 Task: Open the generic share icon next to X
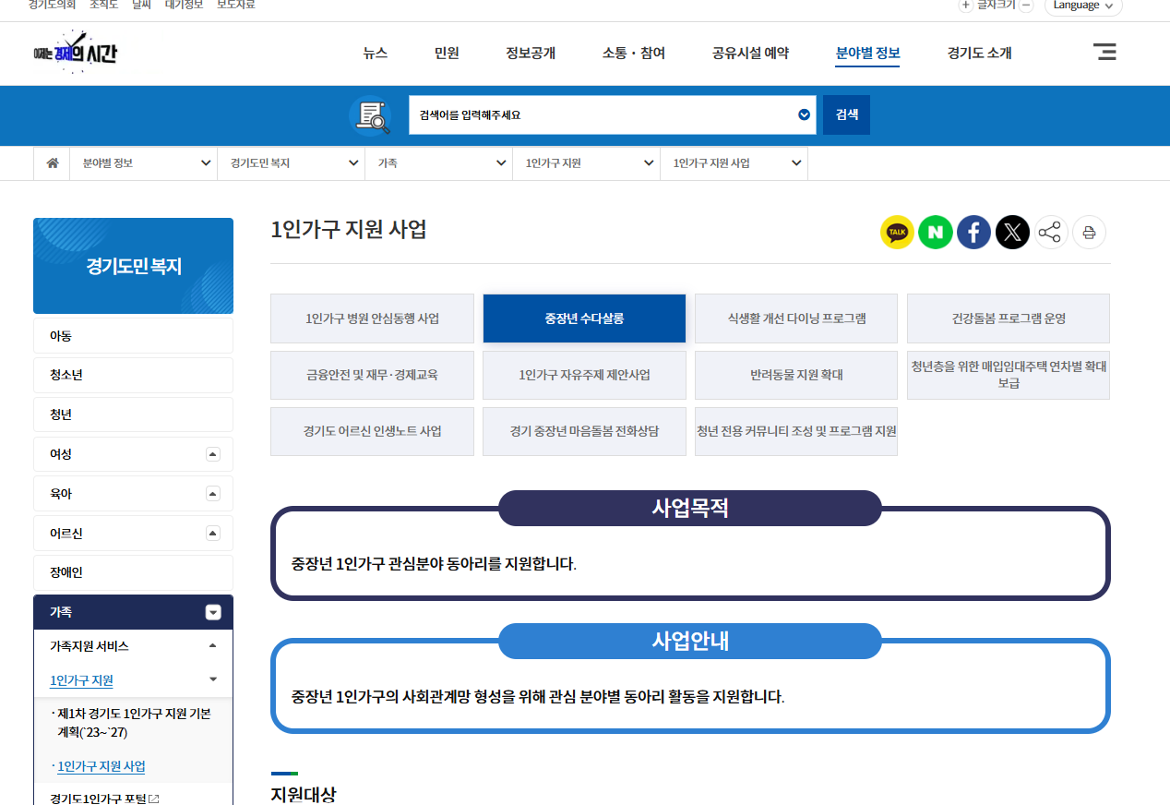(1050, 232)
